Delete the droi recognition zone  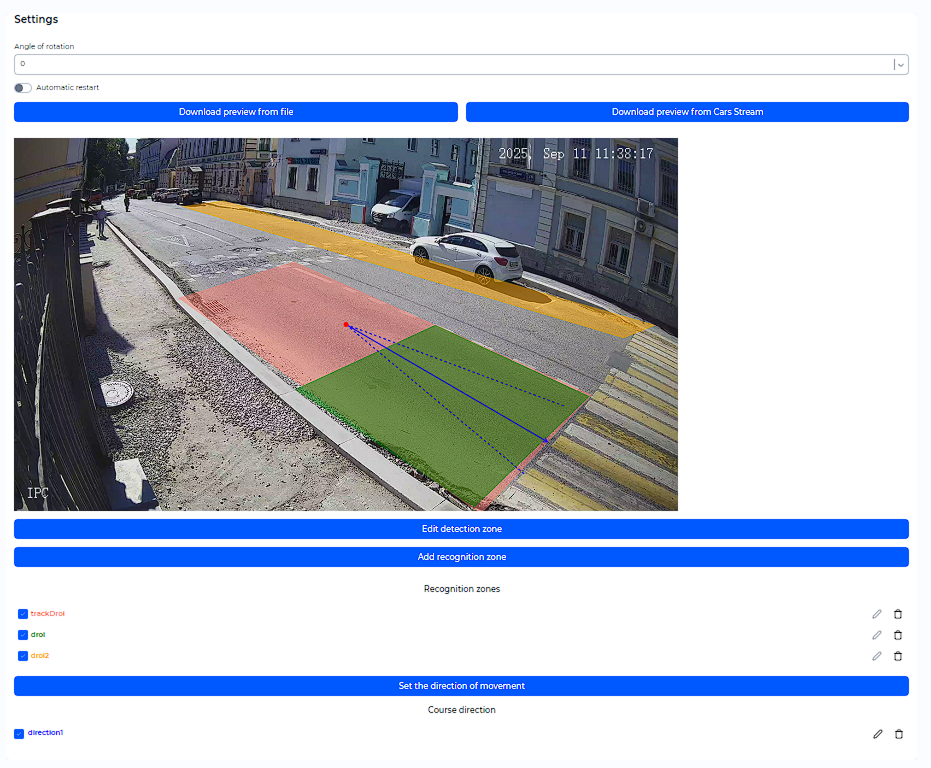pyautogui.click(x=897, y=634)
